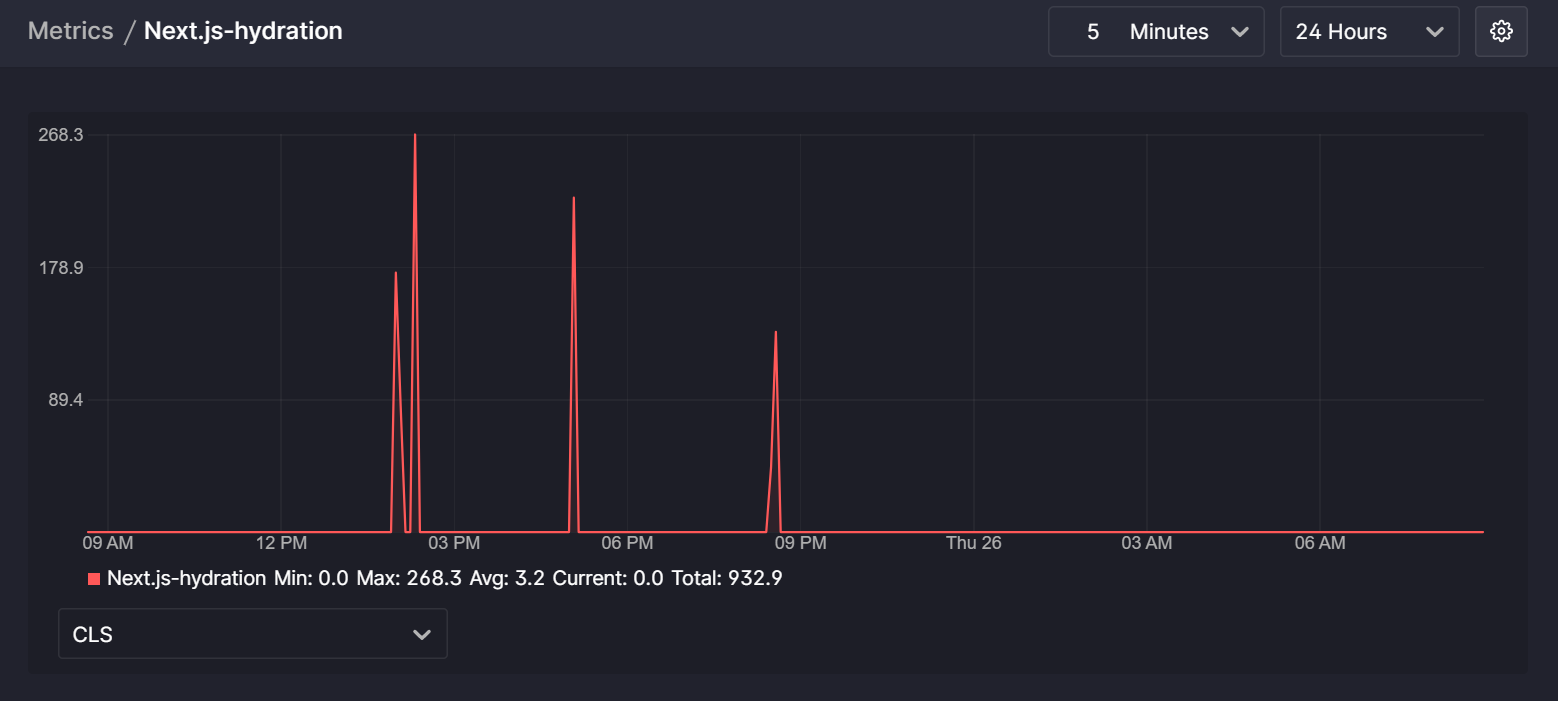Click the spike peak just before 09 PM

[776, 332]
